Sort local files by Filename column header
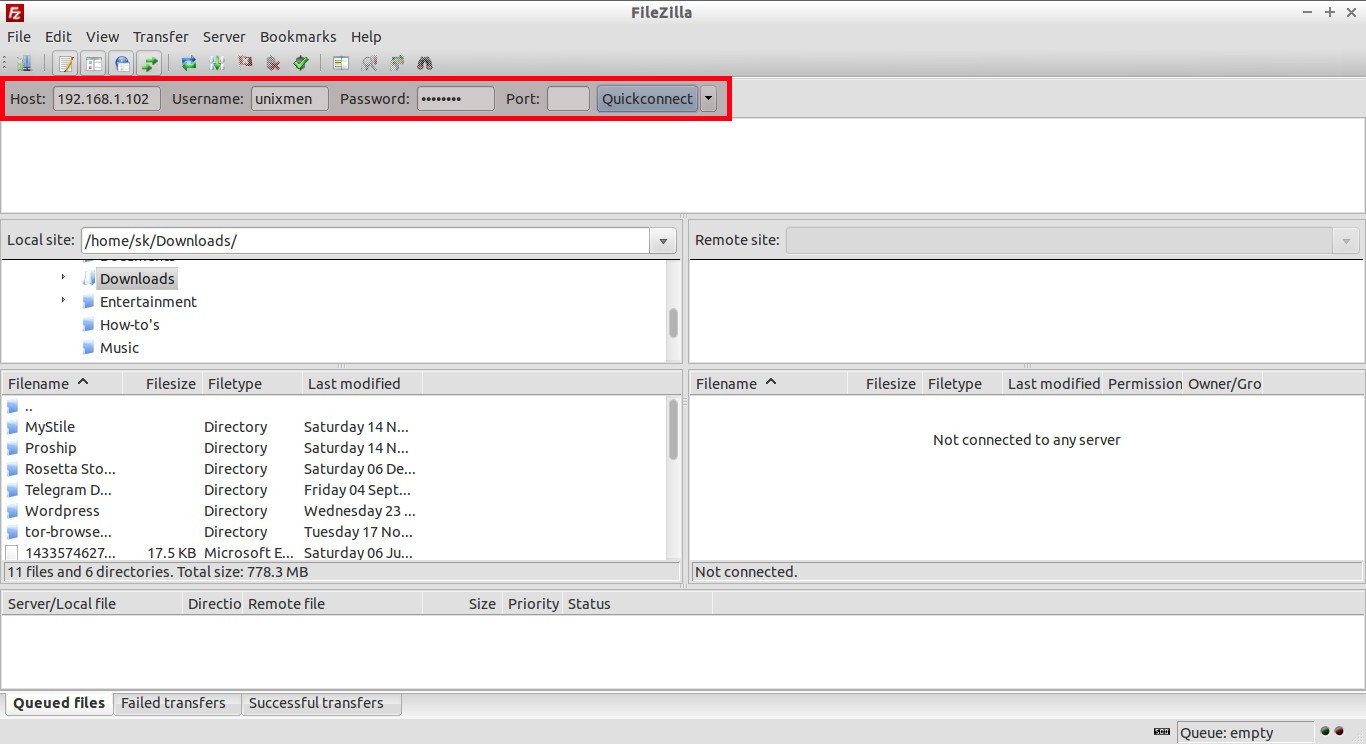Image resolution: width=1366 pixels, height=744 pixels. coord(62,383)
